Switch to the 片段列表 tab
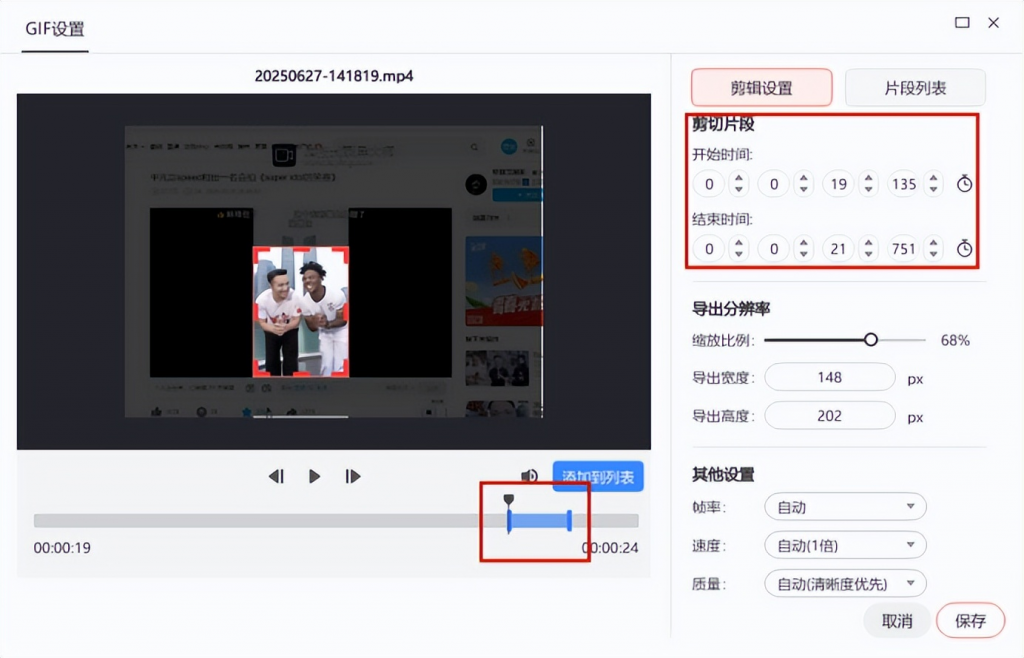1024x658 pixels. point(914,87)
